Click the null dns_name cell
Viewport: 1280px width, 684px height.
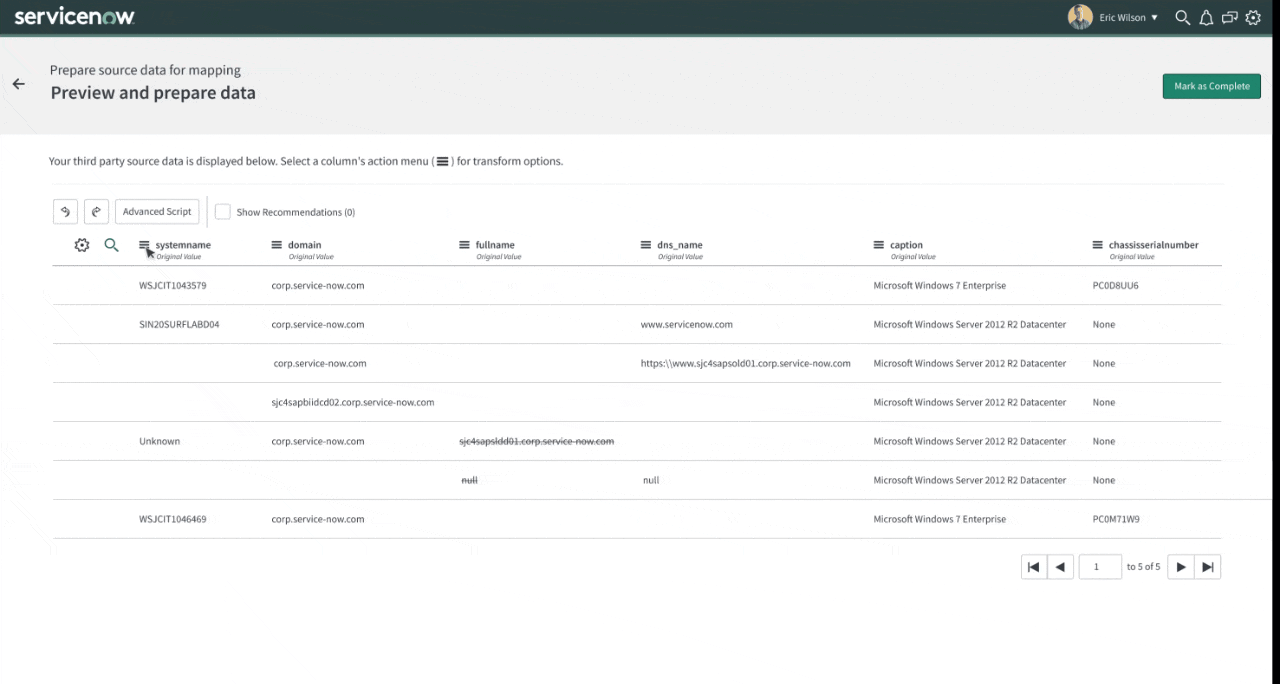pos(651,481)
